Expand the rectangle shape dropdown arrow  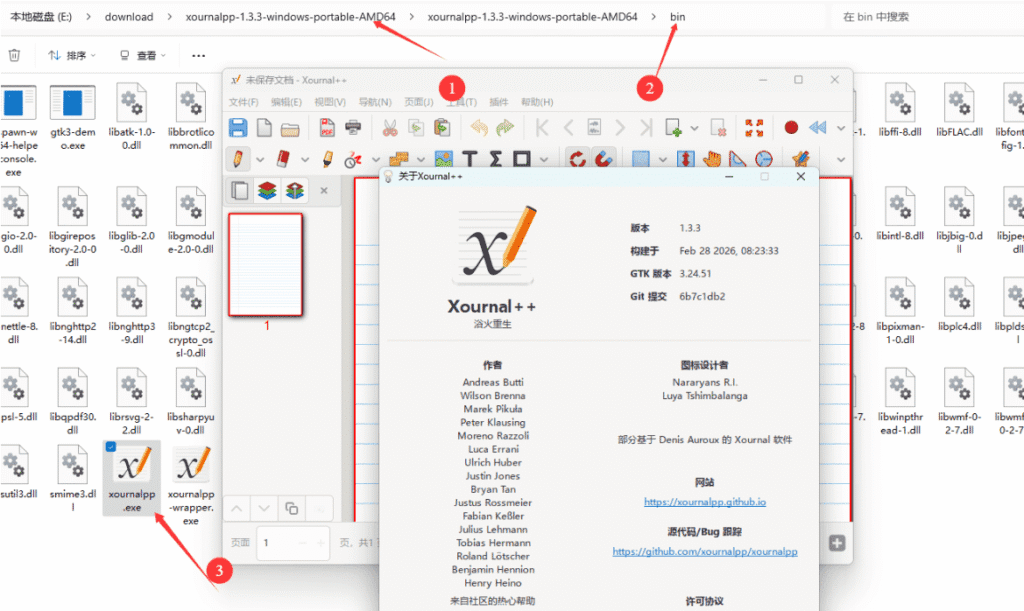(544, 159)
